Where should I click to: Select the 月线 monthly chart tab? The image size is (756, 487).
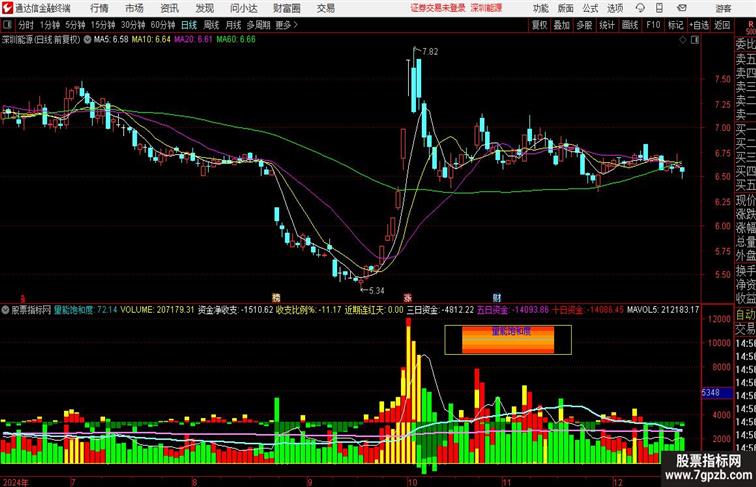click(x=233, y=25)
